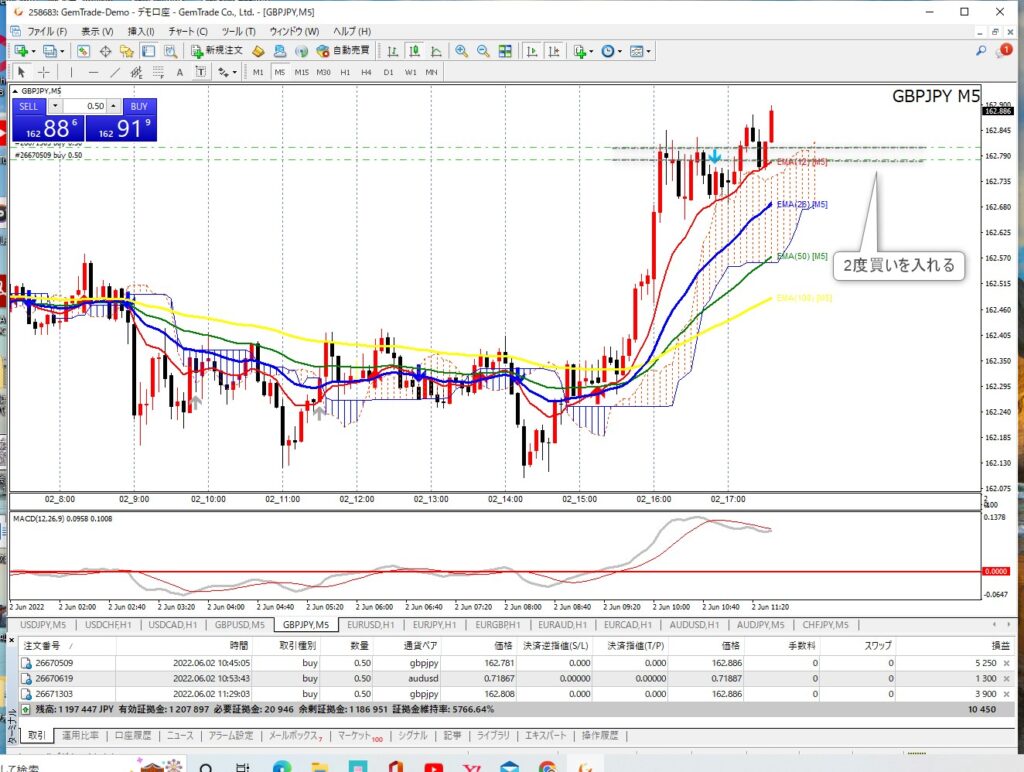This screenshot has height=772, width=1024.
Task: Close order 26670509 with its x
Action: coord(1006,663)
